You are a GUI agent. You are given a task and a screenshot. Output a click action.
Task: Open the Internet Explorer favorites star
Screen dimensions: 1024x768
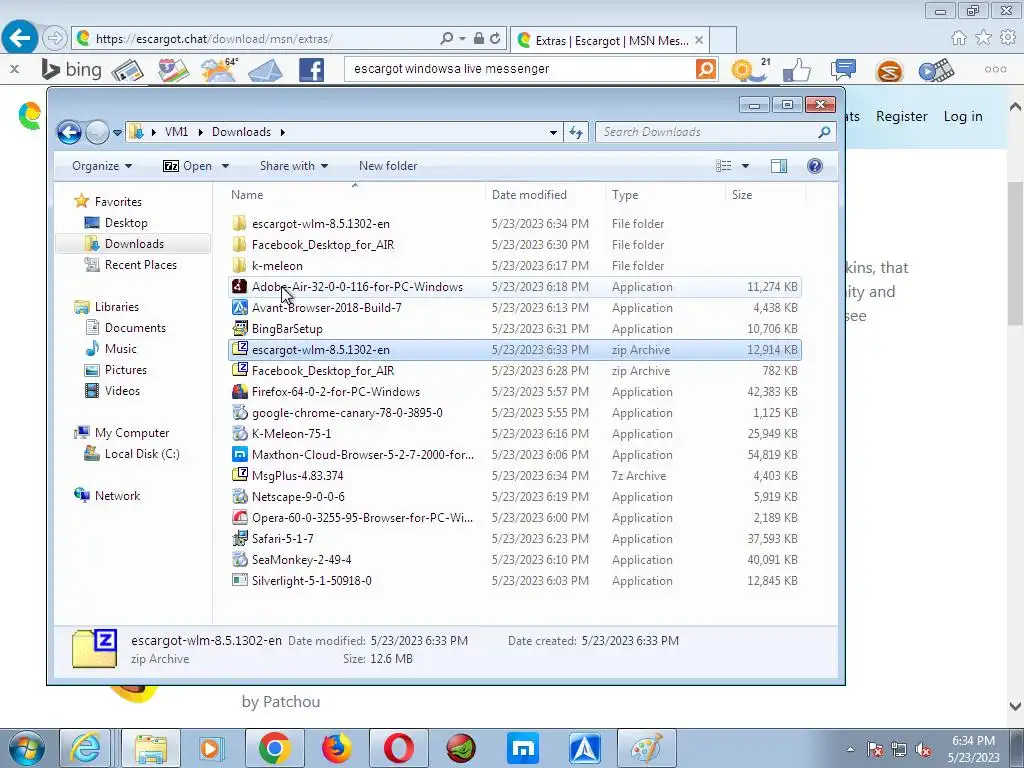coord(984,38)
